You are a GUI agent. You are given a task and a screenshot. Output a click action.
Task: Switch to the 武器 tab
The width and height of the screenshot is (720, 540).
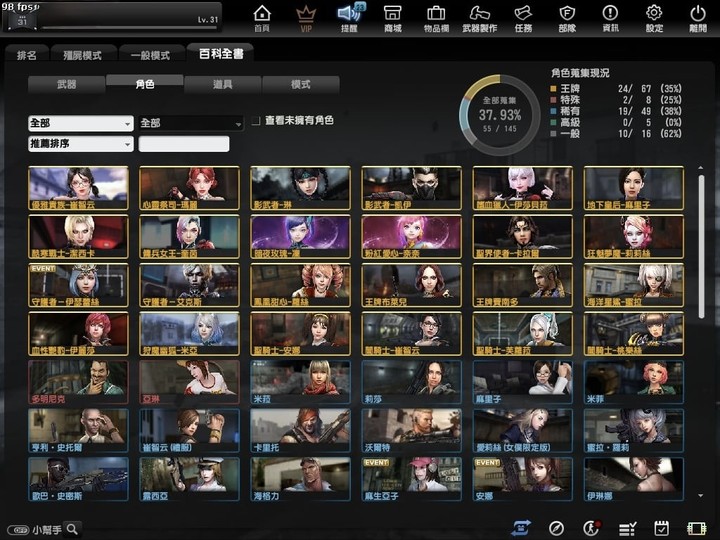pos(66,85)
